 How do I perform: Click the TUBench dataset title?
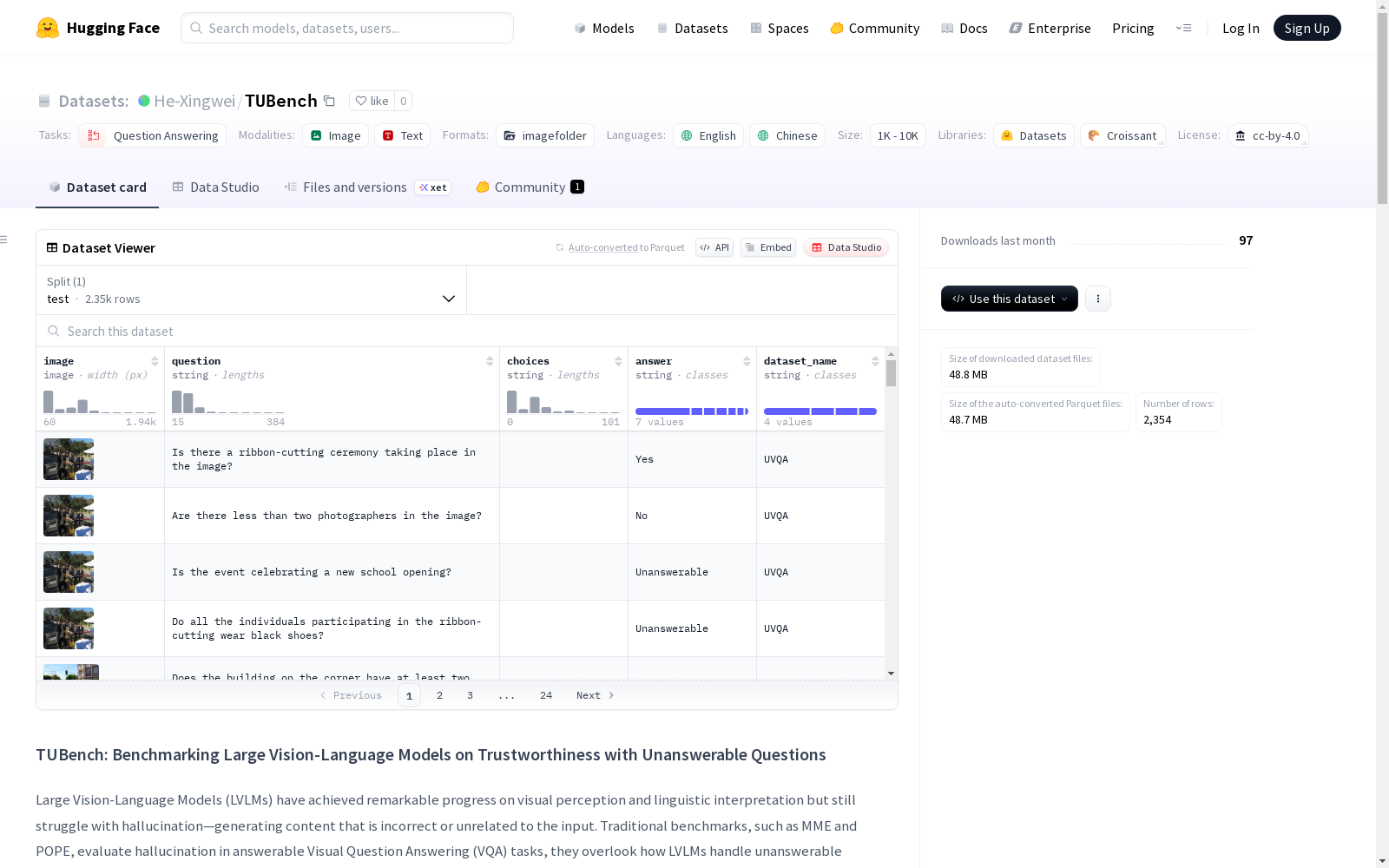pos(281,101)
